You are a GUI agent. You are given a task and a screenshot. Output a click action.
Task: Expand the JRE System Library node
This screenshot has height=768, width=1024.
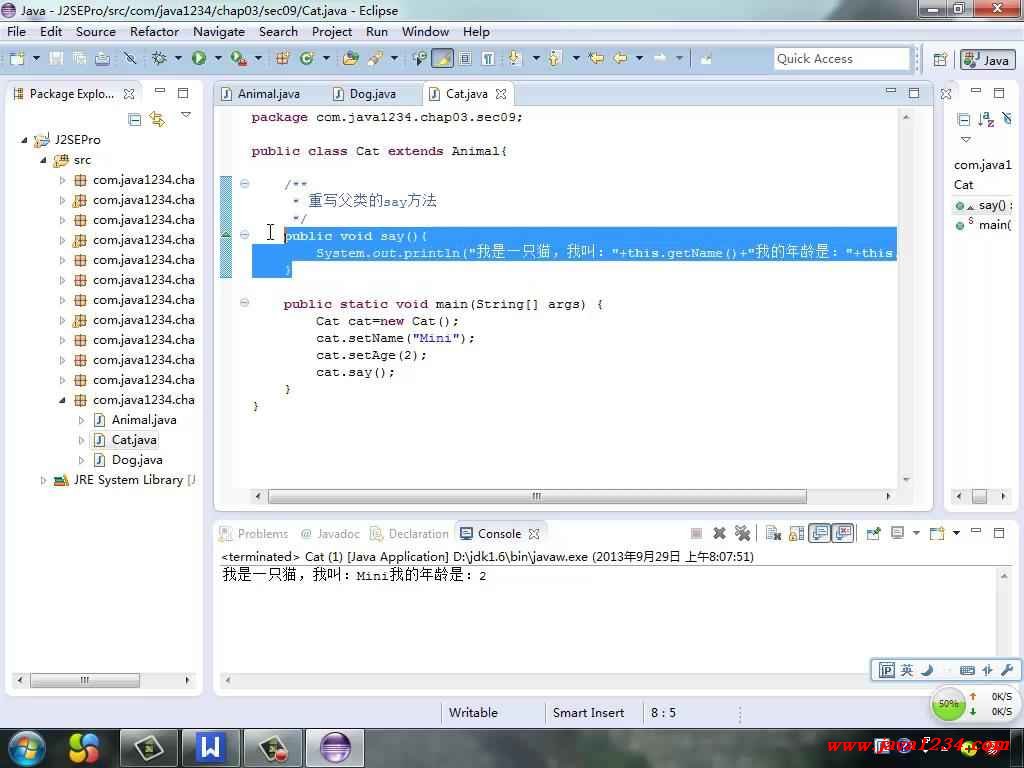tap(43, 480)
